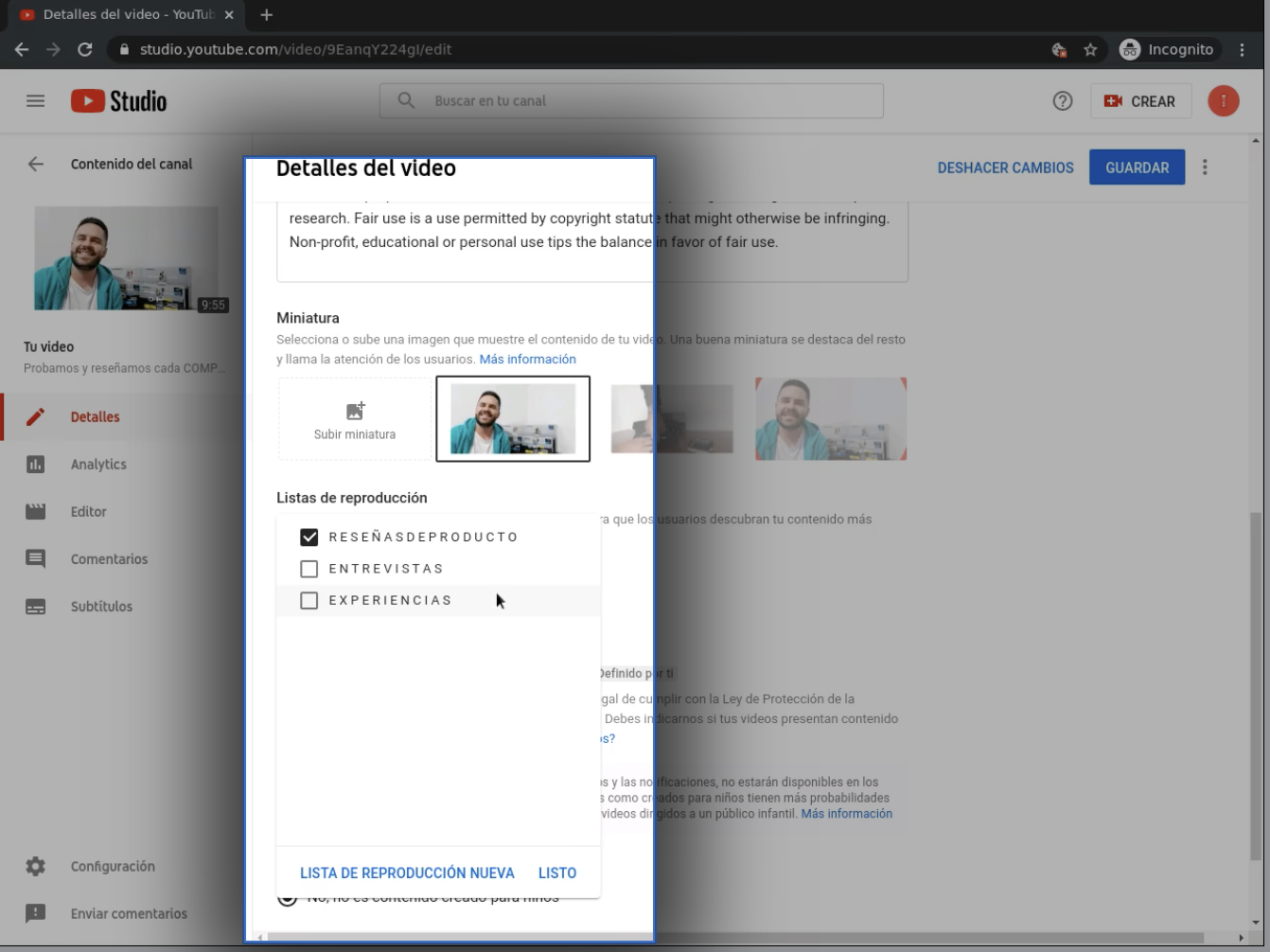1270x952 pixels.
Task: Click the CREAR button
Action: [1140, 101]
